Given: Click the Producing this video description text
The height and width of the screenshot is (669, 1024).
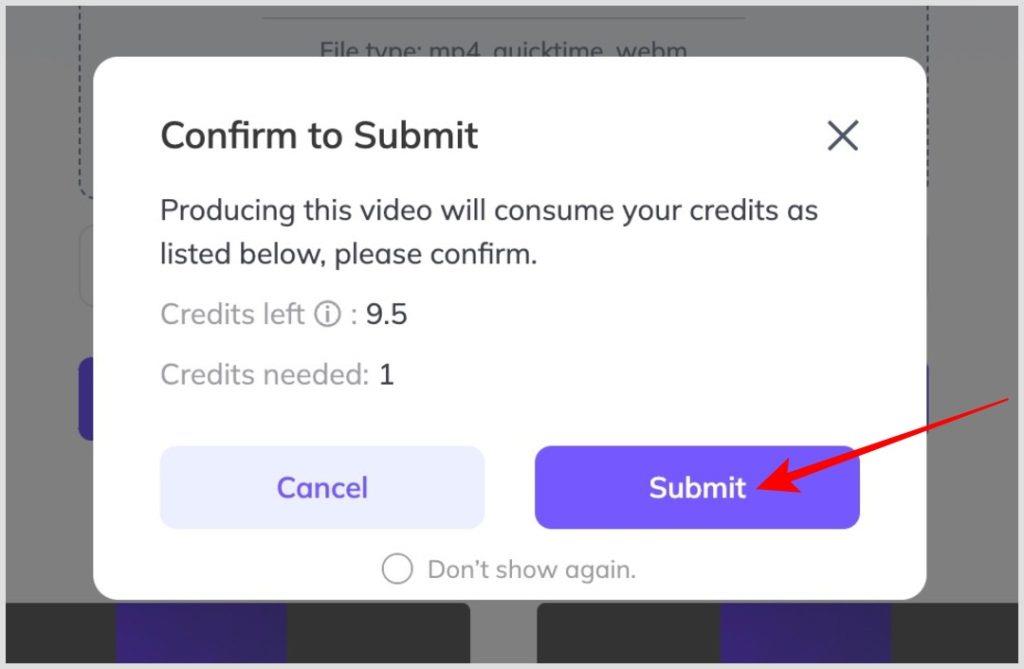Looking at the screenshot, I should tap(489, 232).
